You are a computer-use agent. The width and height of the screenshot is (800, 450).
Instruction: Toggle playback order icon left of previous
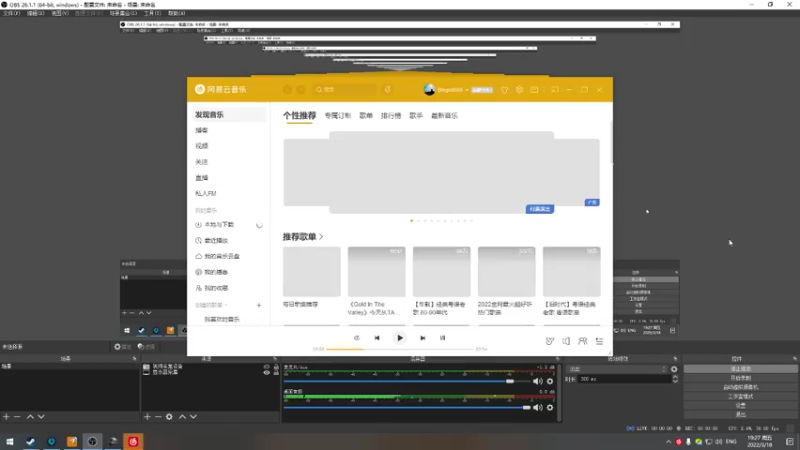[x=357, y=338]
